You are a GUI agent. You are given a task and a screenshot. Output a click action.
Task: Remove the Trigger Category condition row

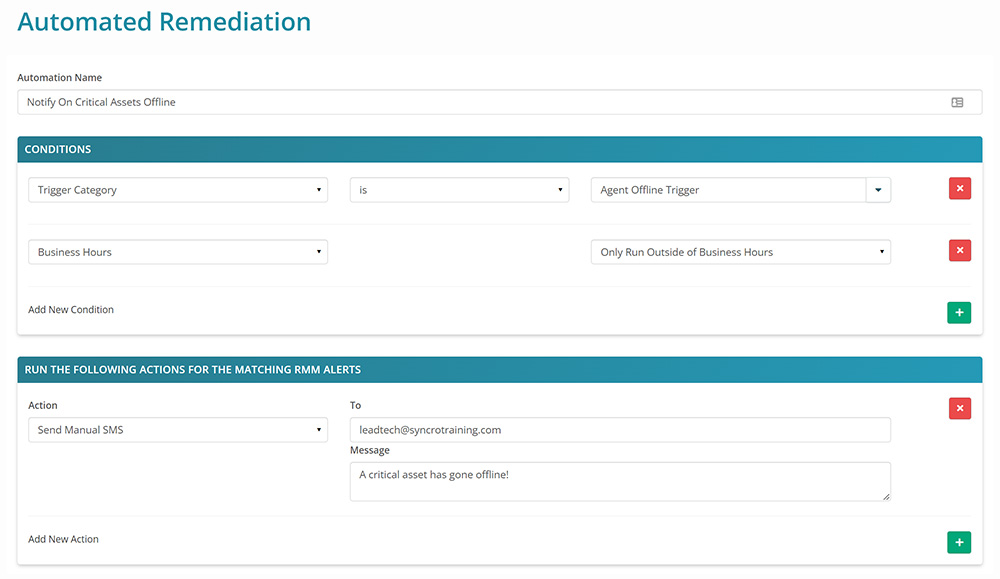(959, 189)
